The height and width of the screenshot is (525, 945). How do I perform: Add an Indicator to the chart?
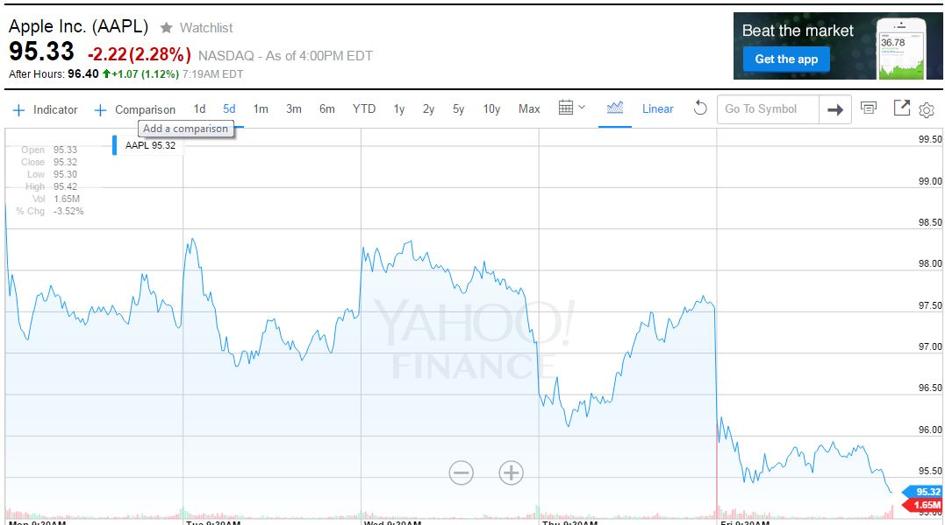point(45,110)
